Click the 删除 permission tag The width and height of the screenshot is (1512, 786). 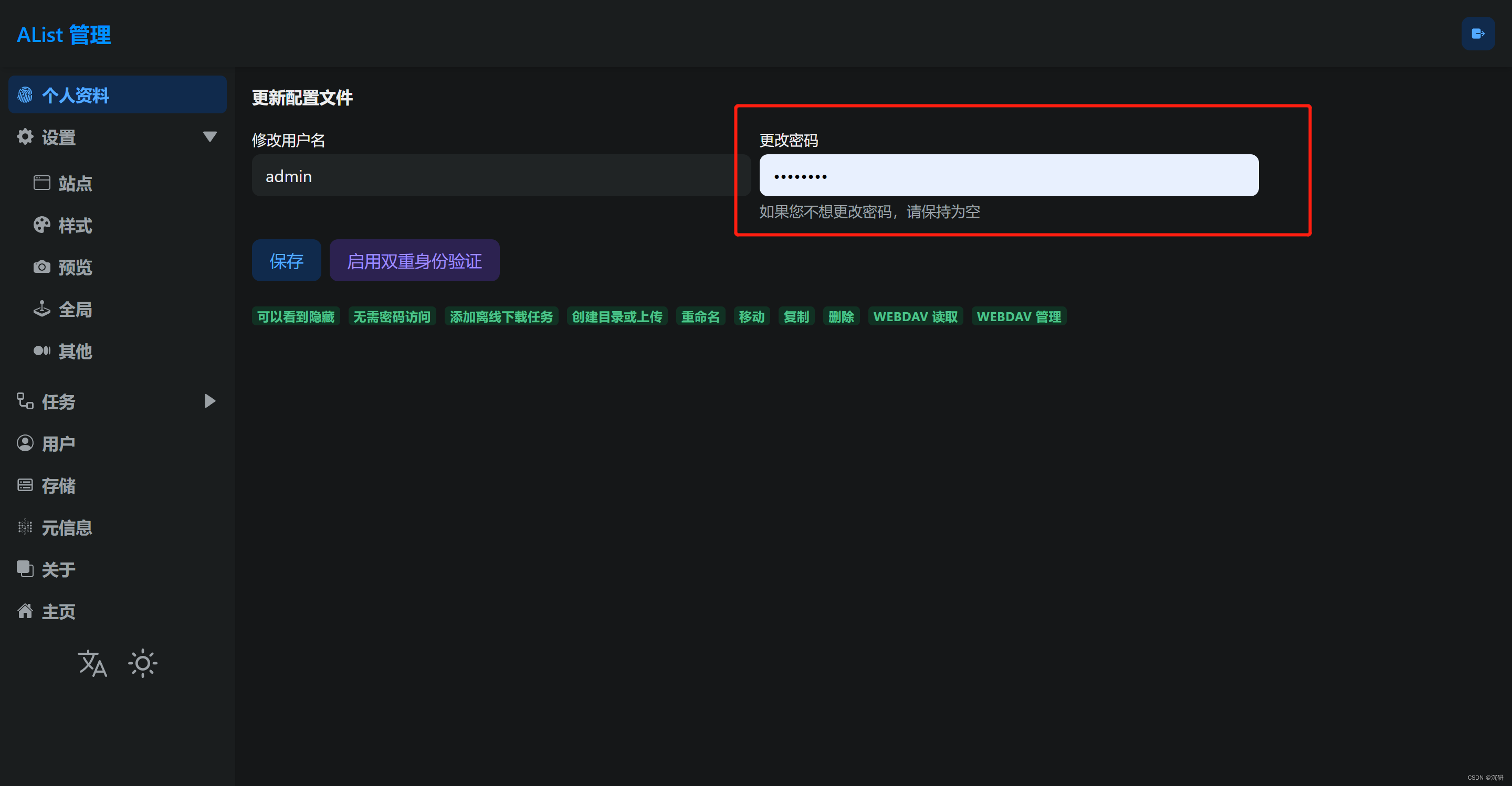(x=841, y=316)
